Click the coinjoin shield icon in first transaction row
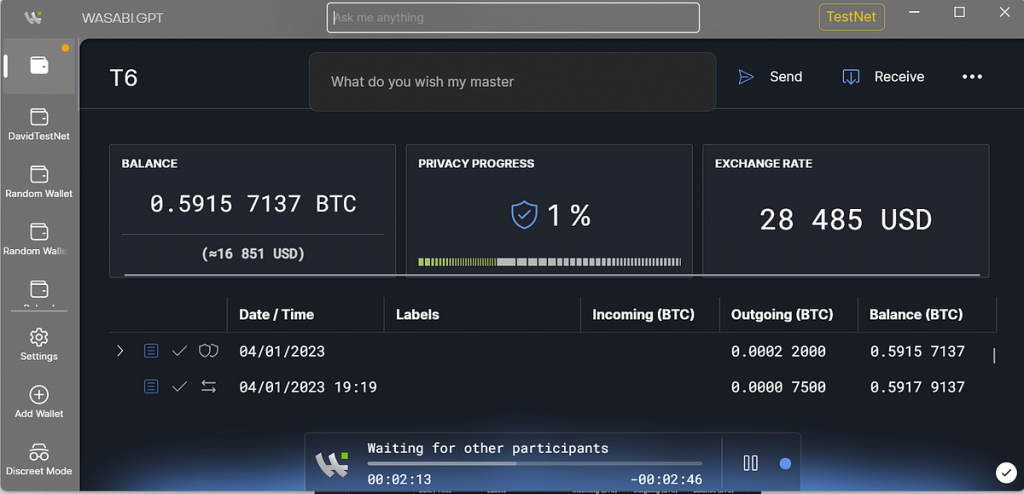Image resolution: width=1024 pixels, height=494 pixels. point(208,351)
